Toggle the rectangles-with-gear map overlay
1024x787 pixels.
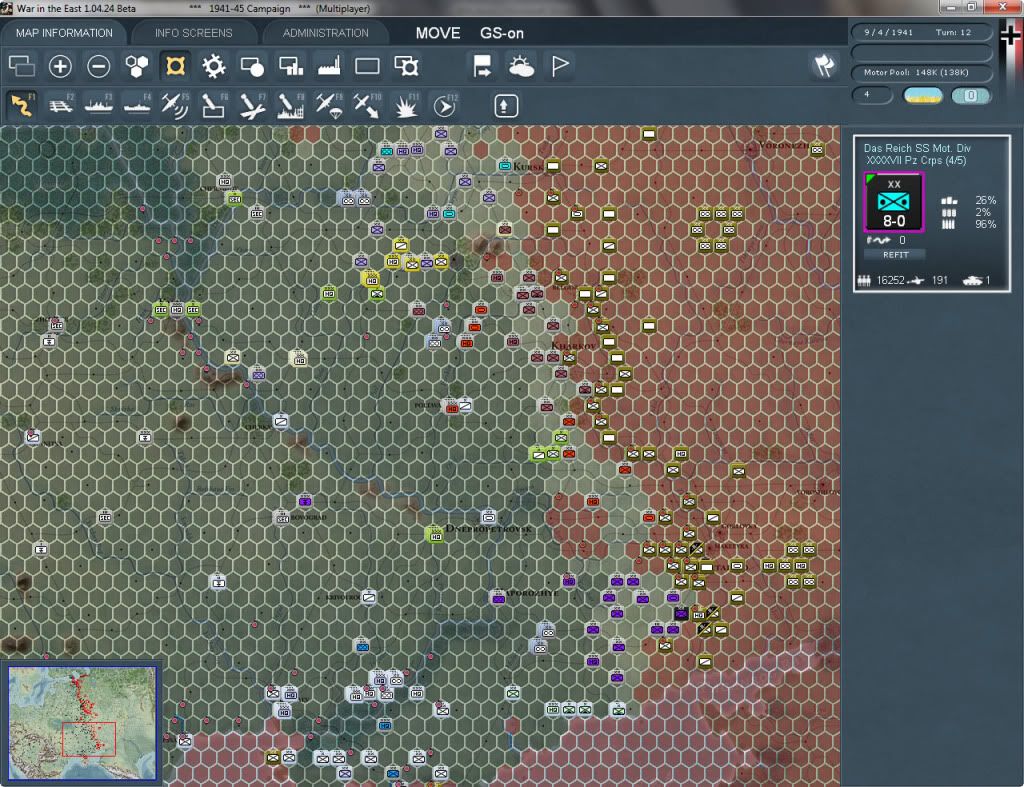coord(406,66)
